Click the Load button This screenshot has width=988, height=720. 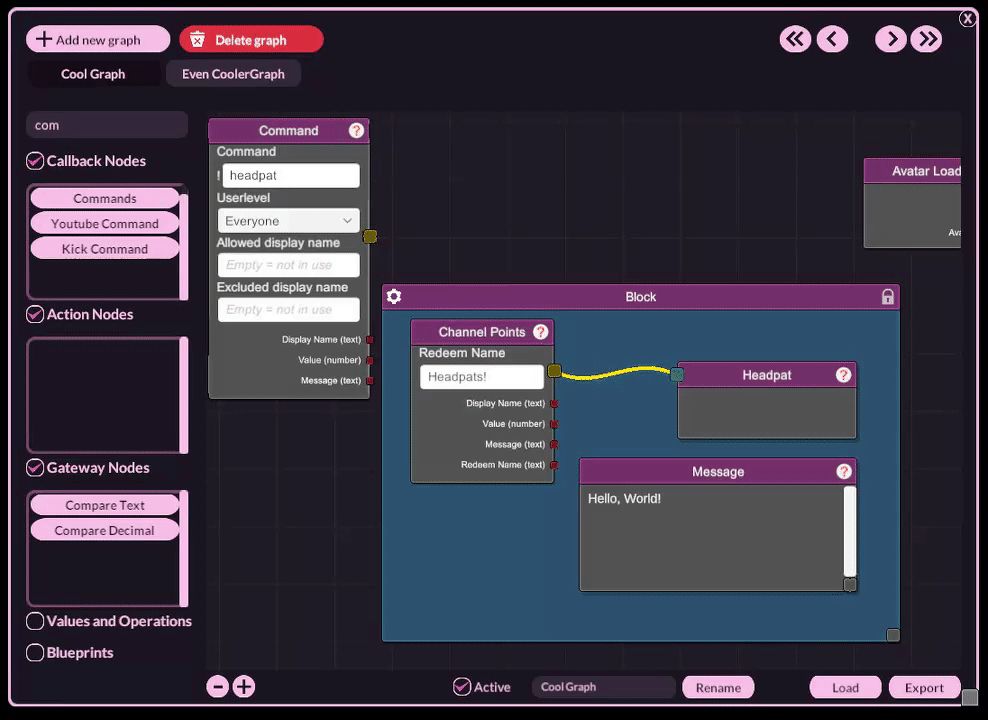(x=845, y=687)
